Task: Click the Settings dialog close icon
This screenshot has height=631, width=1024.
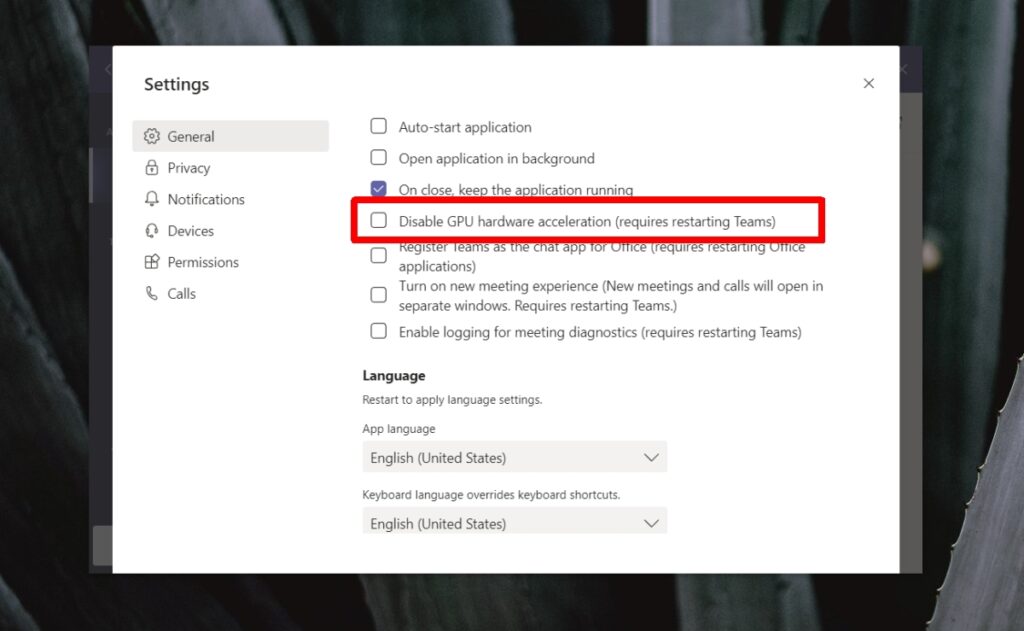Action: point(868,83)
